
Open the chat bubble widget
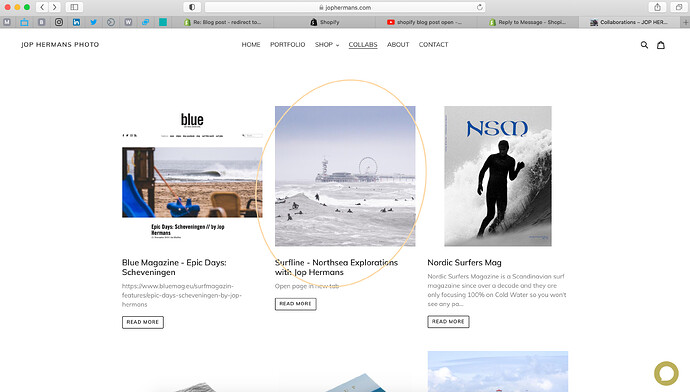[x=666, y=373]
